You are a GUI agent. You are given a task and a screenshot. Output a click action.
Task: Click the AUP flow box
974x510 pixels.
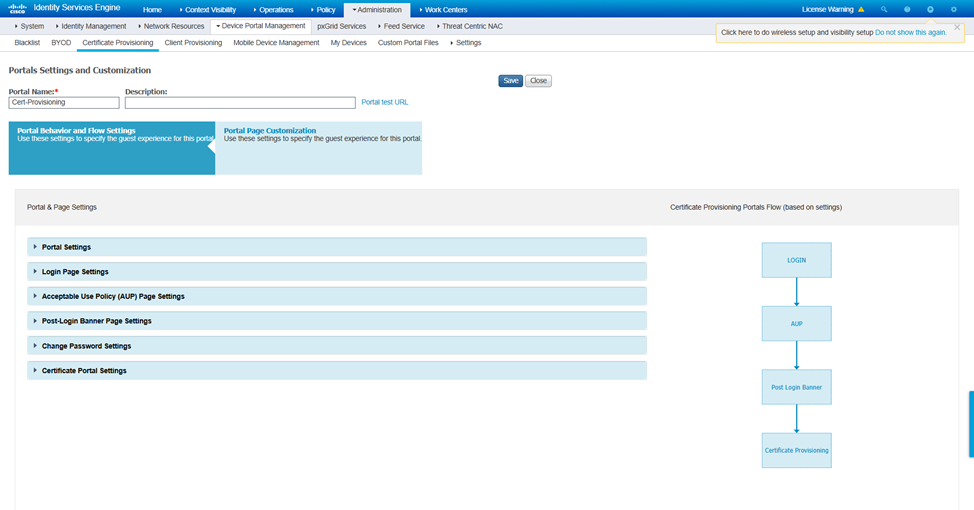[796, 324]
